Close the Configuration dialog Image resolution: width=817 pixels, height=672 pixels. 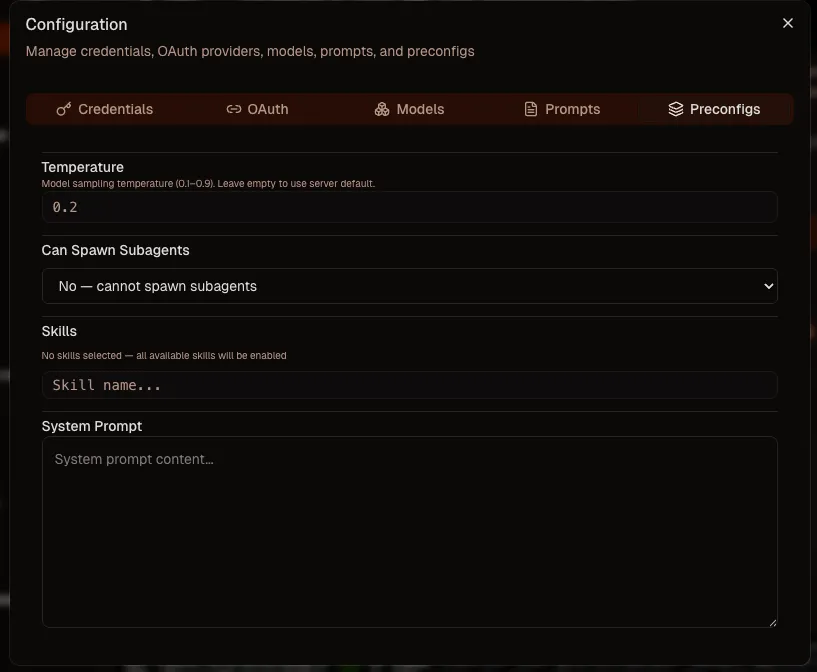788,23
